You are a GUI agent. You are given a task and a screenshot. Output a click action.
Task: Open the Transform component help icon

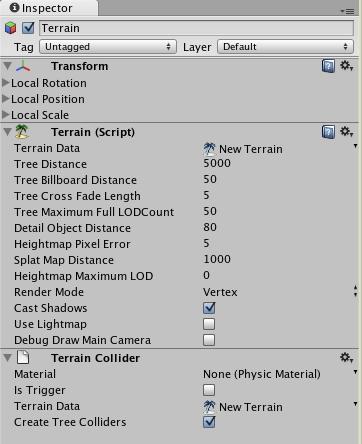click(328, 66)
